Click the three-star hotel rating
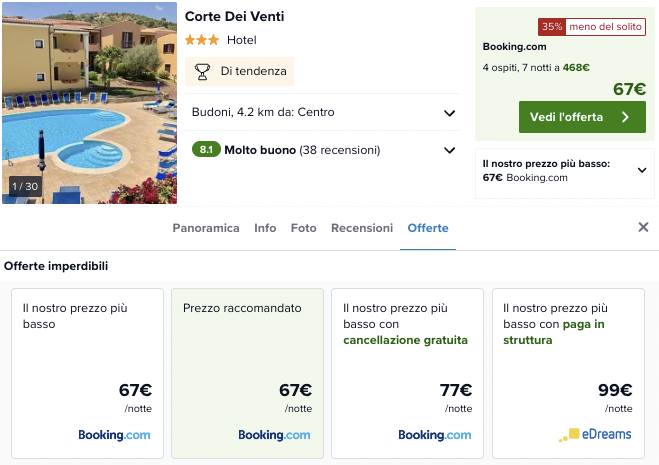Screen dimensions: 659x465 [x=202, y=40]
